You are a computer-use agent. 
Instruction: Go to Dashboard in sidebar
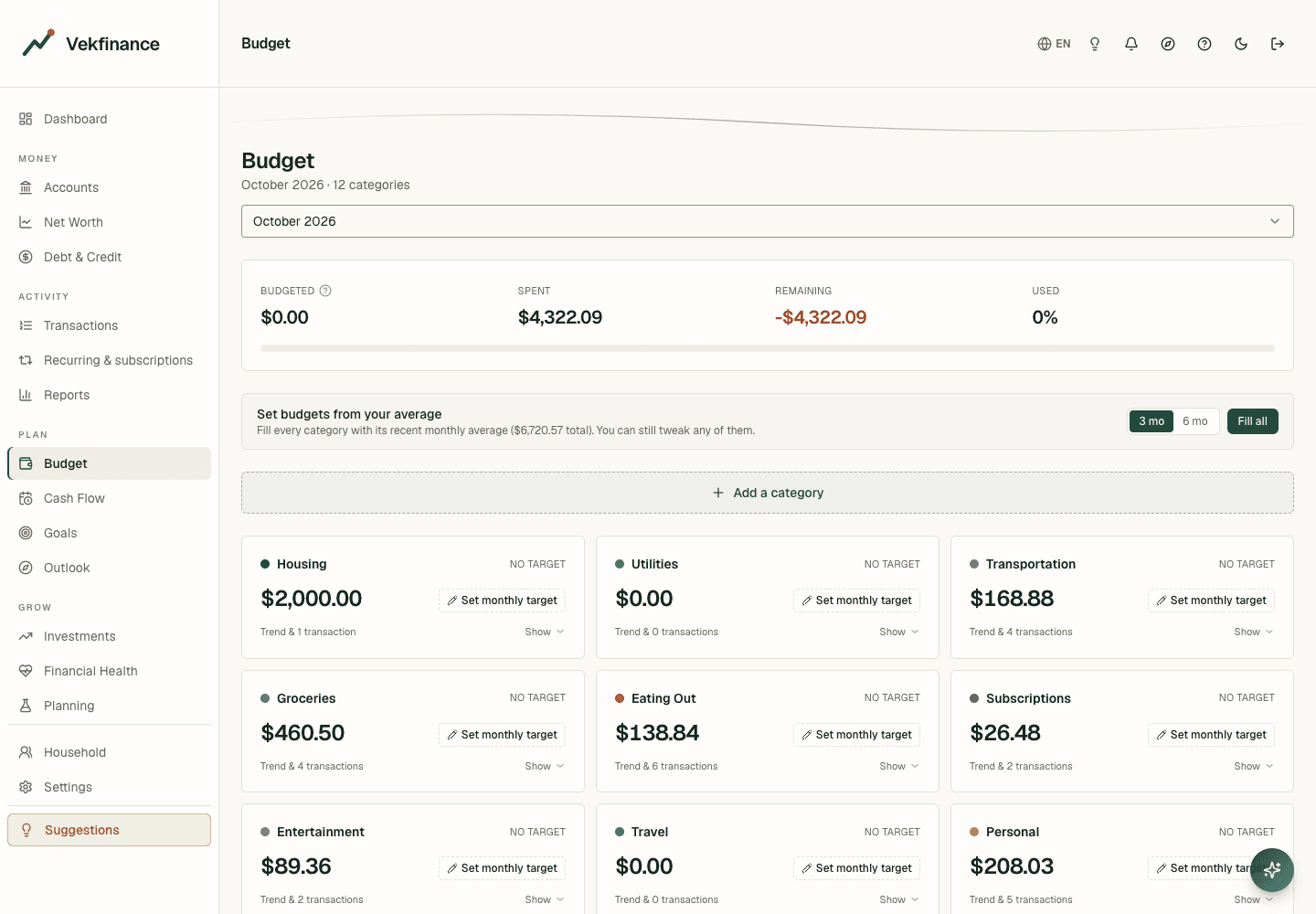(x=110, y=119)
